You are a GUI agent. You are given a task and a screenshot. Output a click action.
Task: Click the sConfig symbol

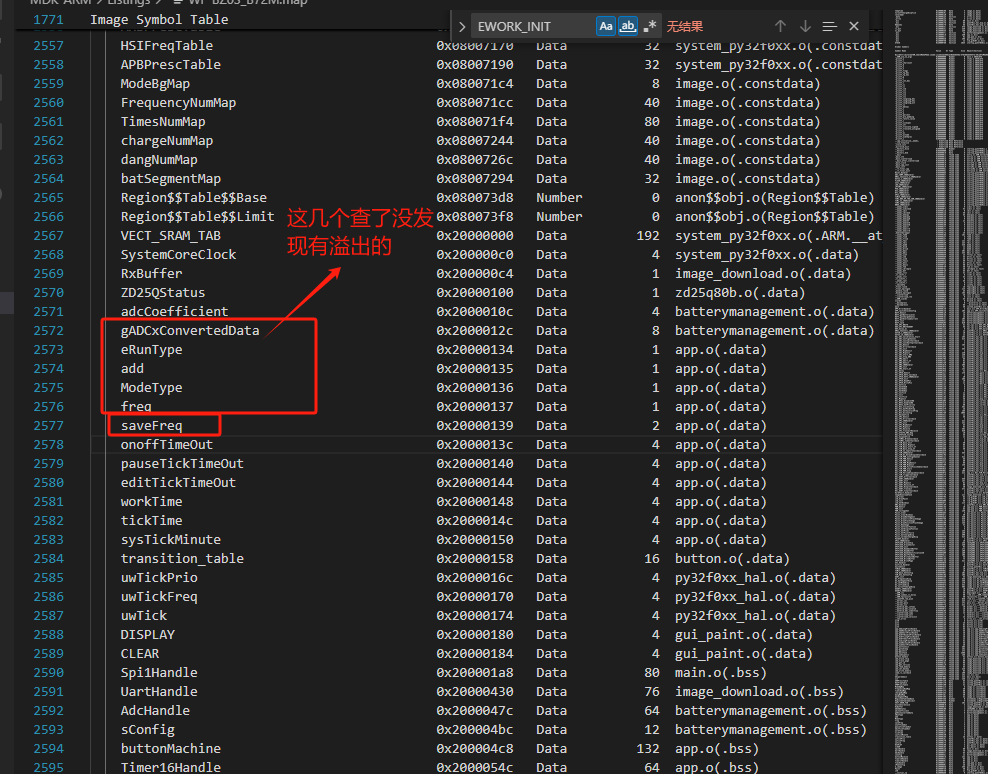(147, 729)
